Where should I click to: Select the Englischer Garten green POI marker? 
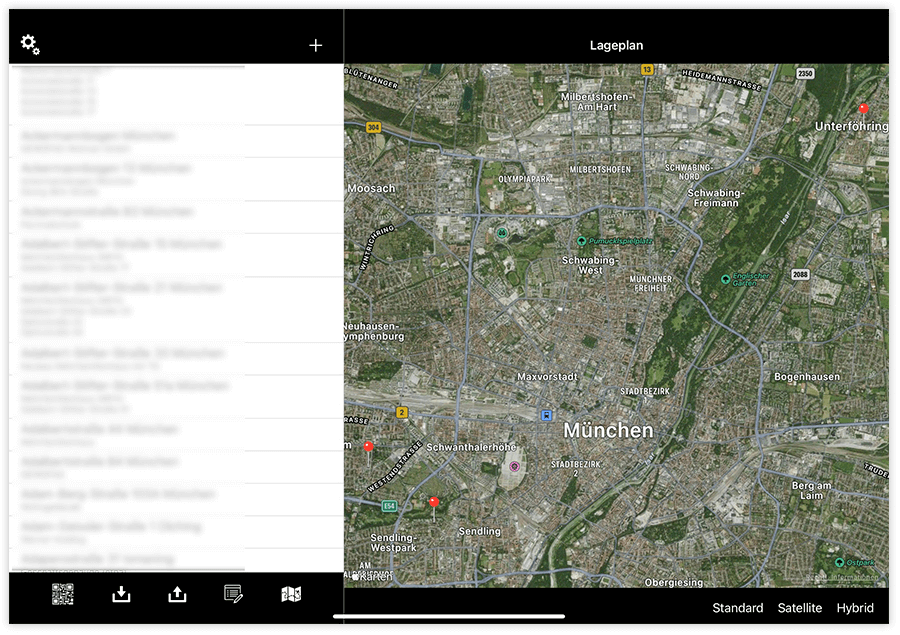[725, 280]
